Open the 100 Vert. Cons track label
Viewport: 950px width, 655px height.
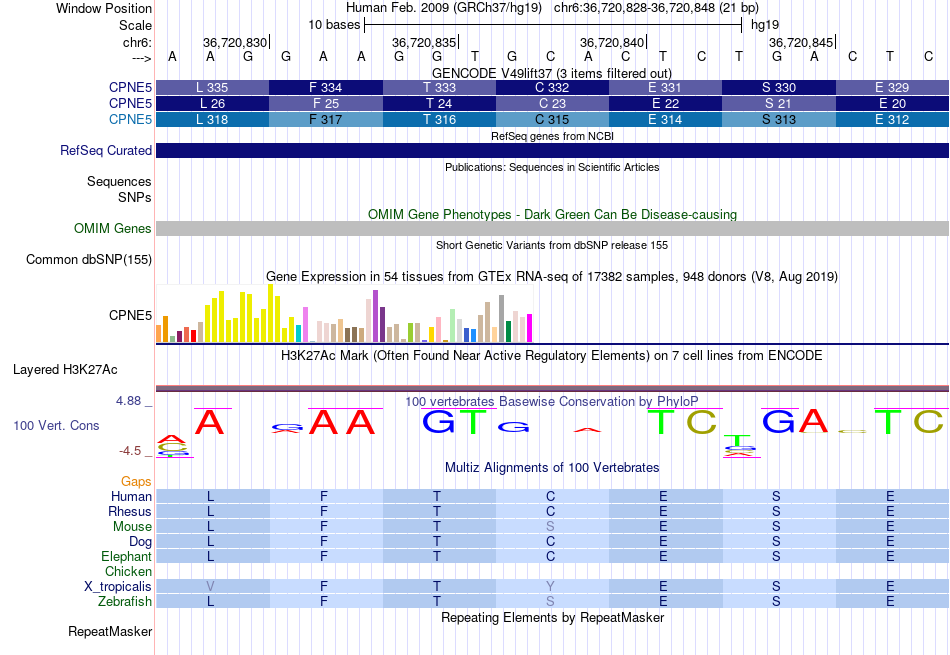click(x=56, y=425)
